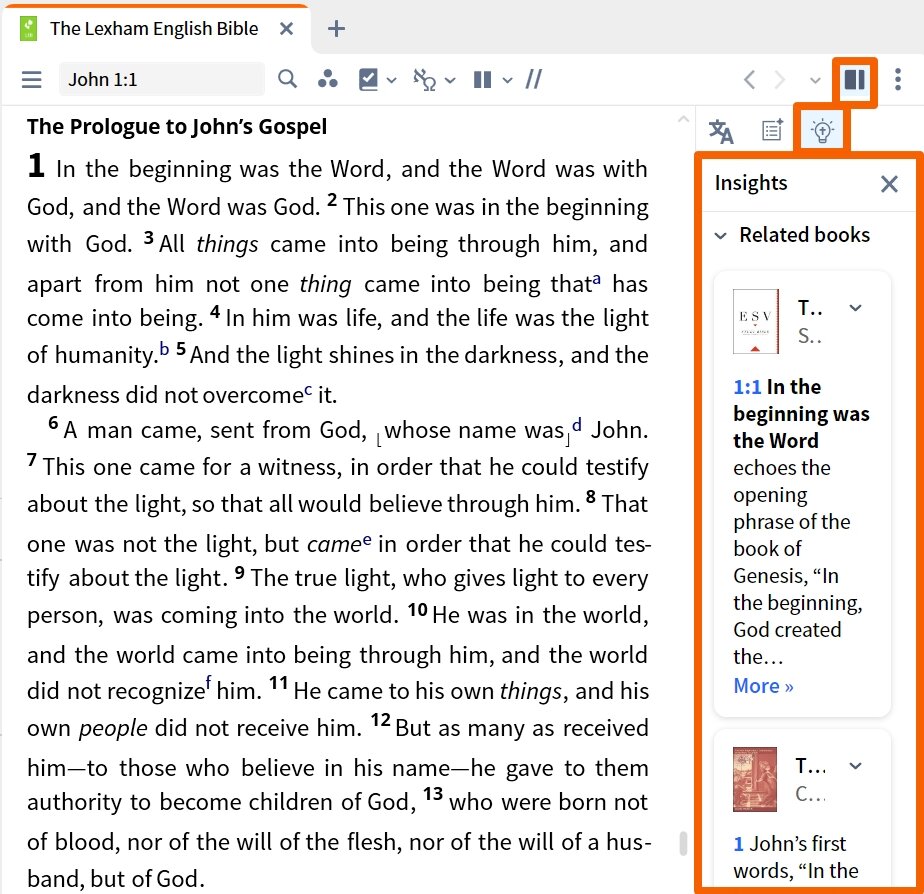Click the reading plan checkmark icon
This screenshot has height=894, width=924.
tap(368, 79)
